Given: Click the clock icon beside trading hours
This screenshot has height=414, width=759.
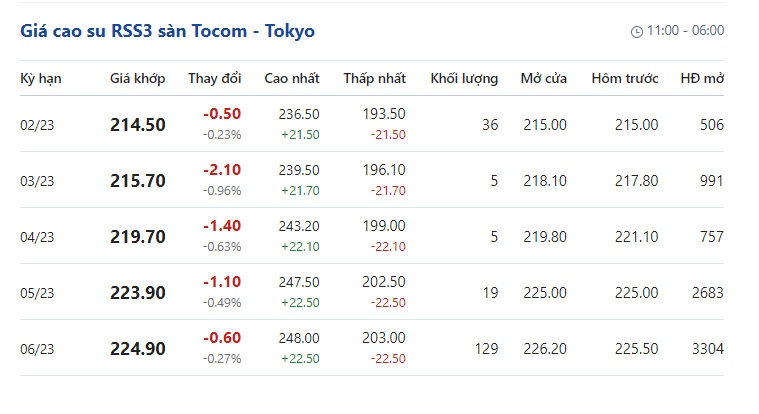Looking at the screenshot, I should tap(637, 31).
